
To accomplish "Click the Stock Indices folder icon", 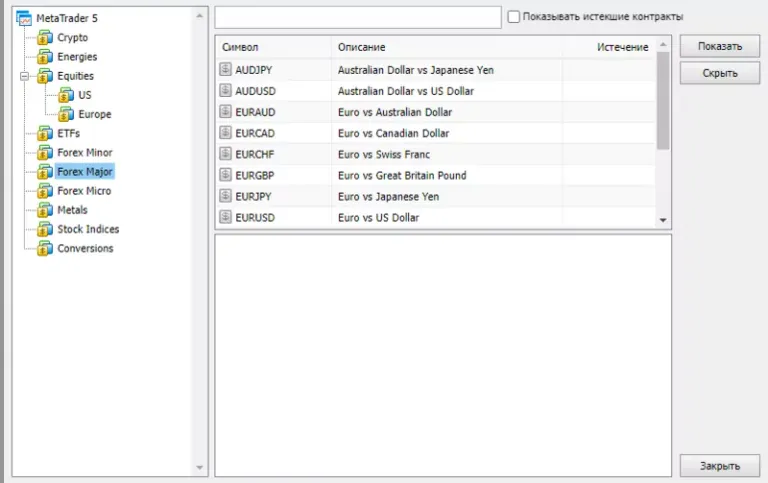I will point(45,229).
